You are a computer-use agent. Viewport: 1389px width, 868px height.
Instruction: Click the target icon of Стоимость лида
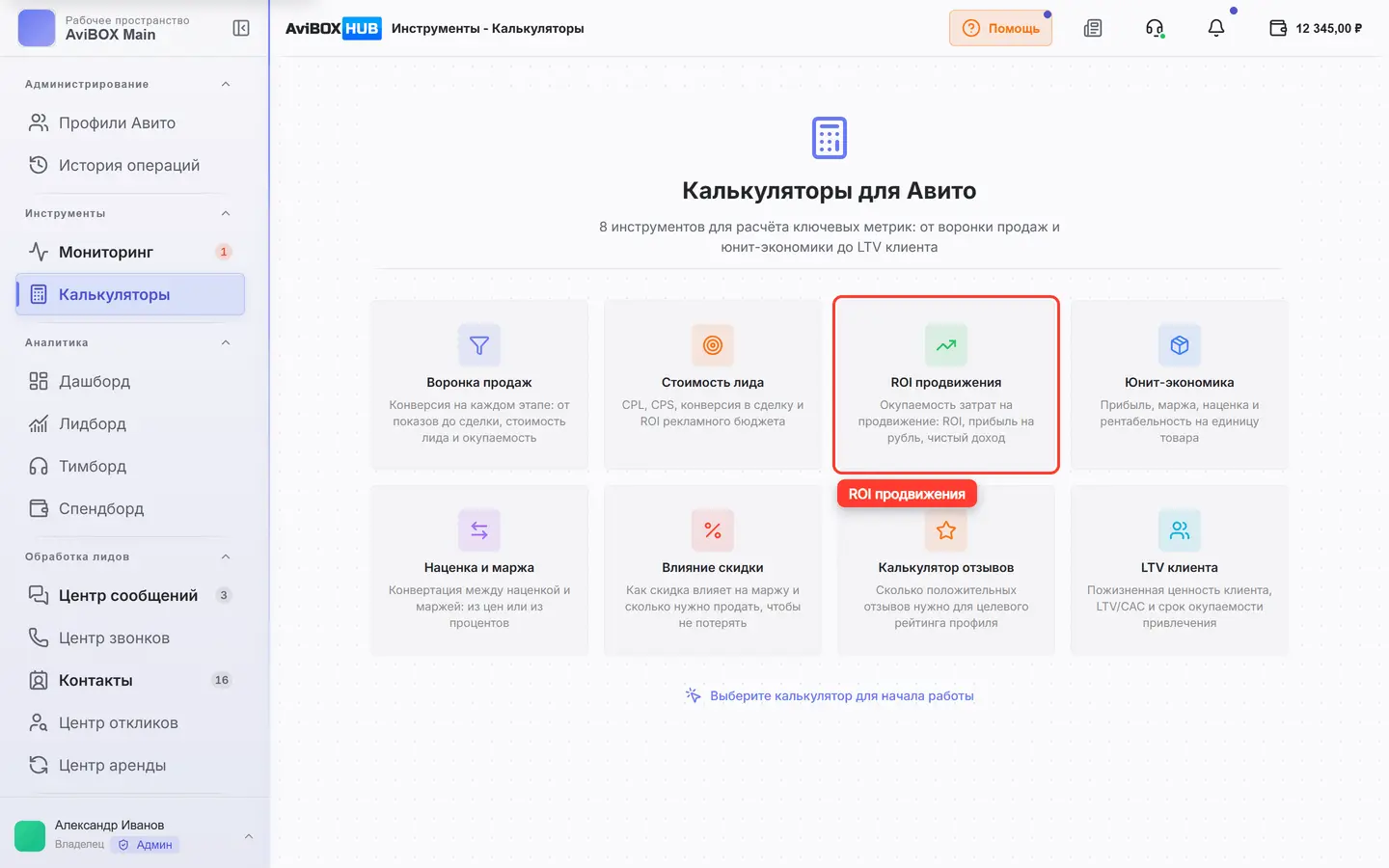pos(713,345)
